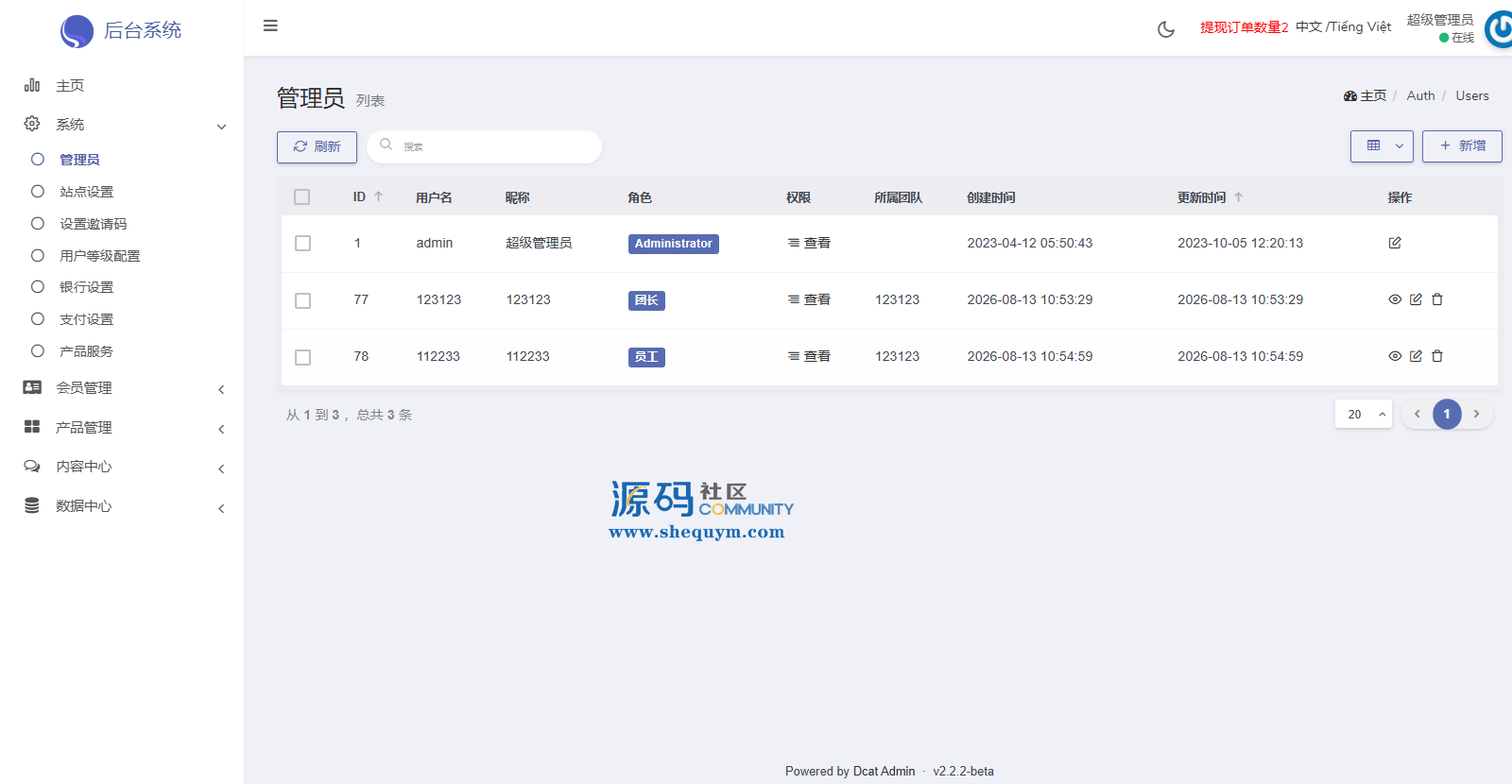Viewport: 1512px width, 784px height.
Task: Toggle the select-all header checkbox
Action: [302, 197]
